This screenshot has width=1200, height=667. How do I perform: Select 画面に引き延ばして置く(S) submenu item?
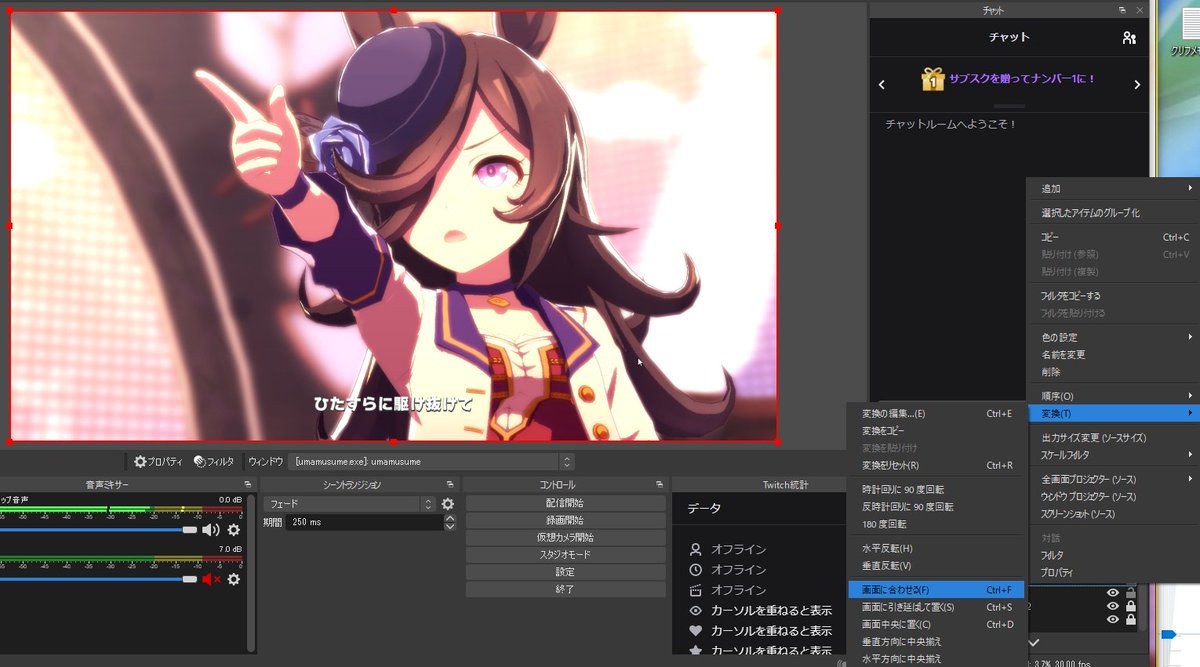coord(936,607)
